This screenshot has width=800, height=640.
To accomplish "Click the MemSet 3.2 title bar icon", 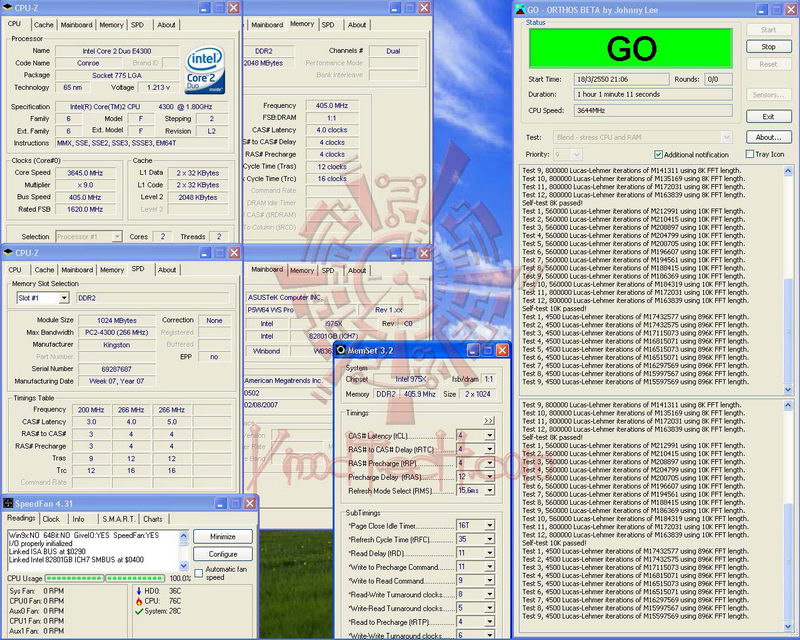I will (341, 350).
